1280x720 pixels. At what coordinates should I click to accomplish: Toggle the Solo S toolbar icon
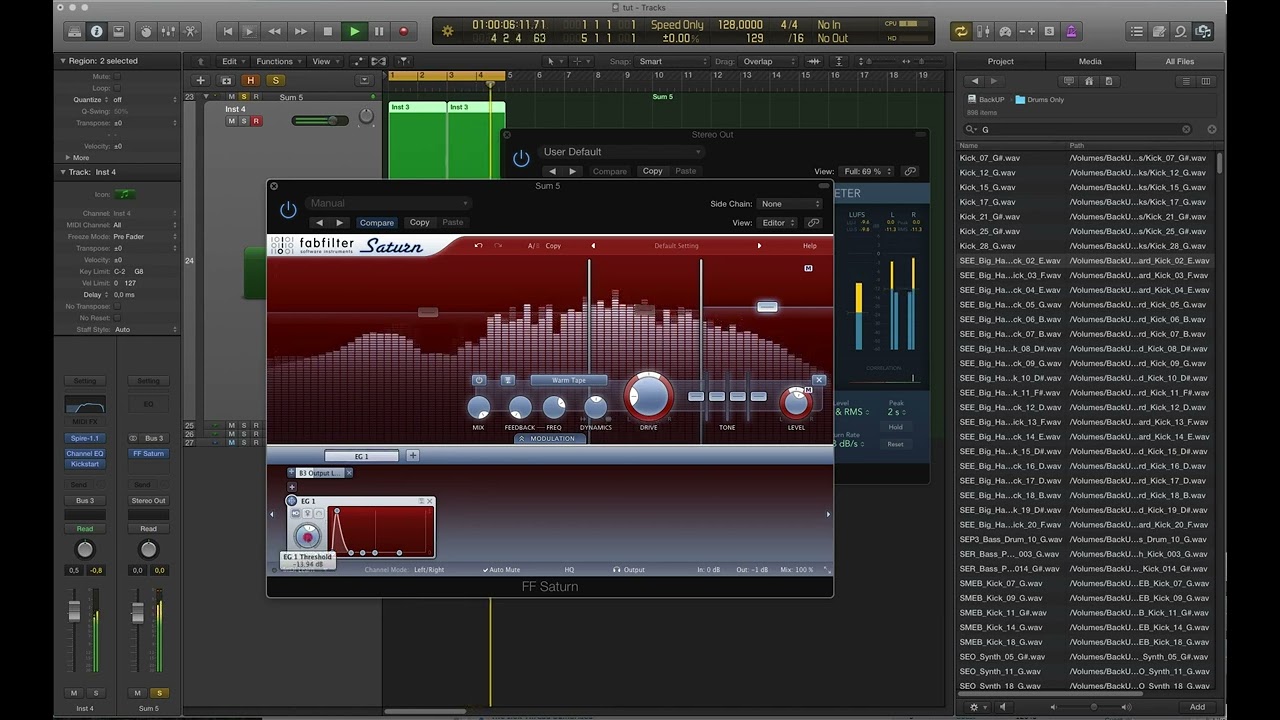coord(1049,31)
